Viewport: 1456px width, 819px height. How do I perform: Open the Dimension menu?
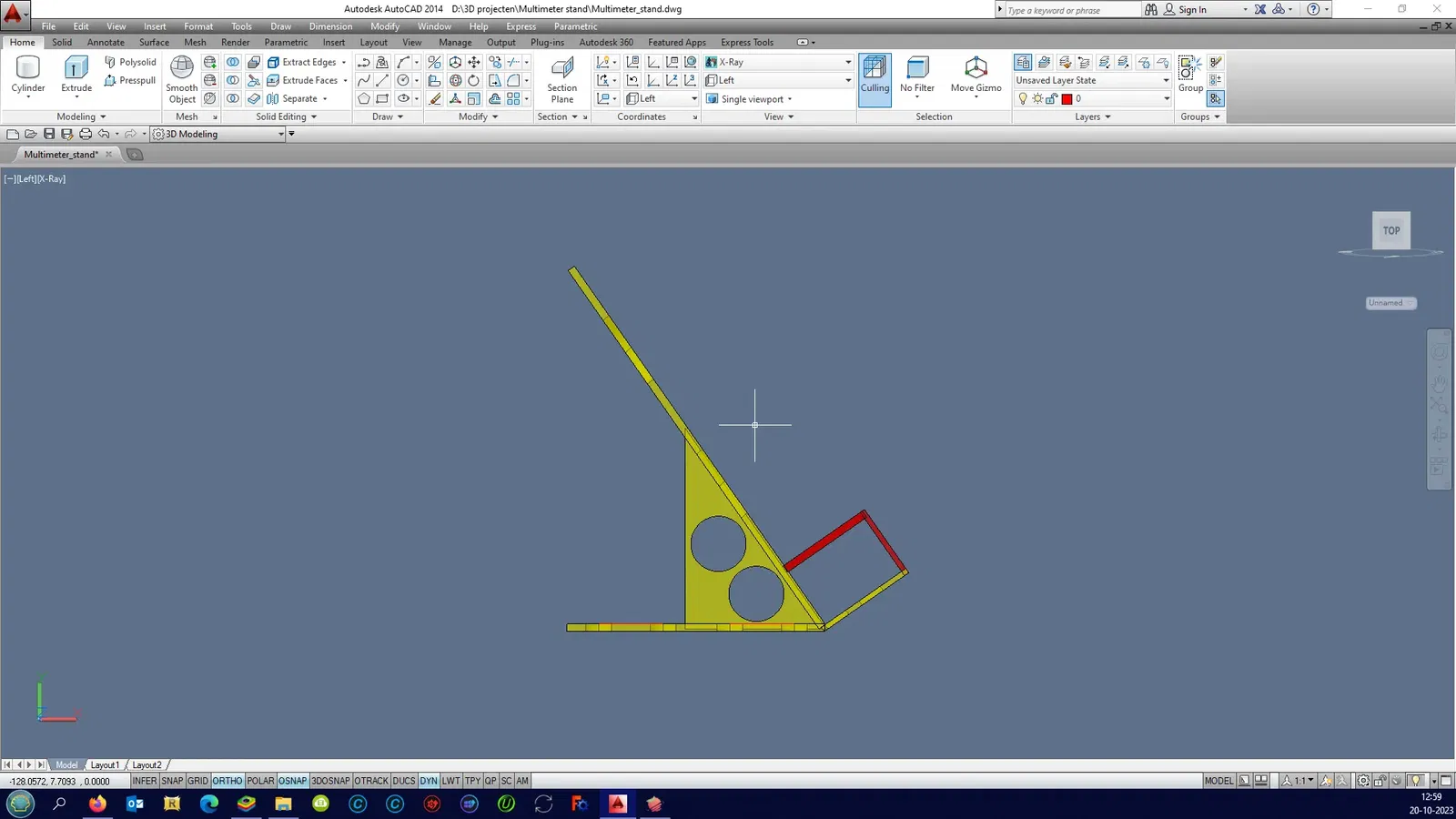click(x=330, y=26)
